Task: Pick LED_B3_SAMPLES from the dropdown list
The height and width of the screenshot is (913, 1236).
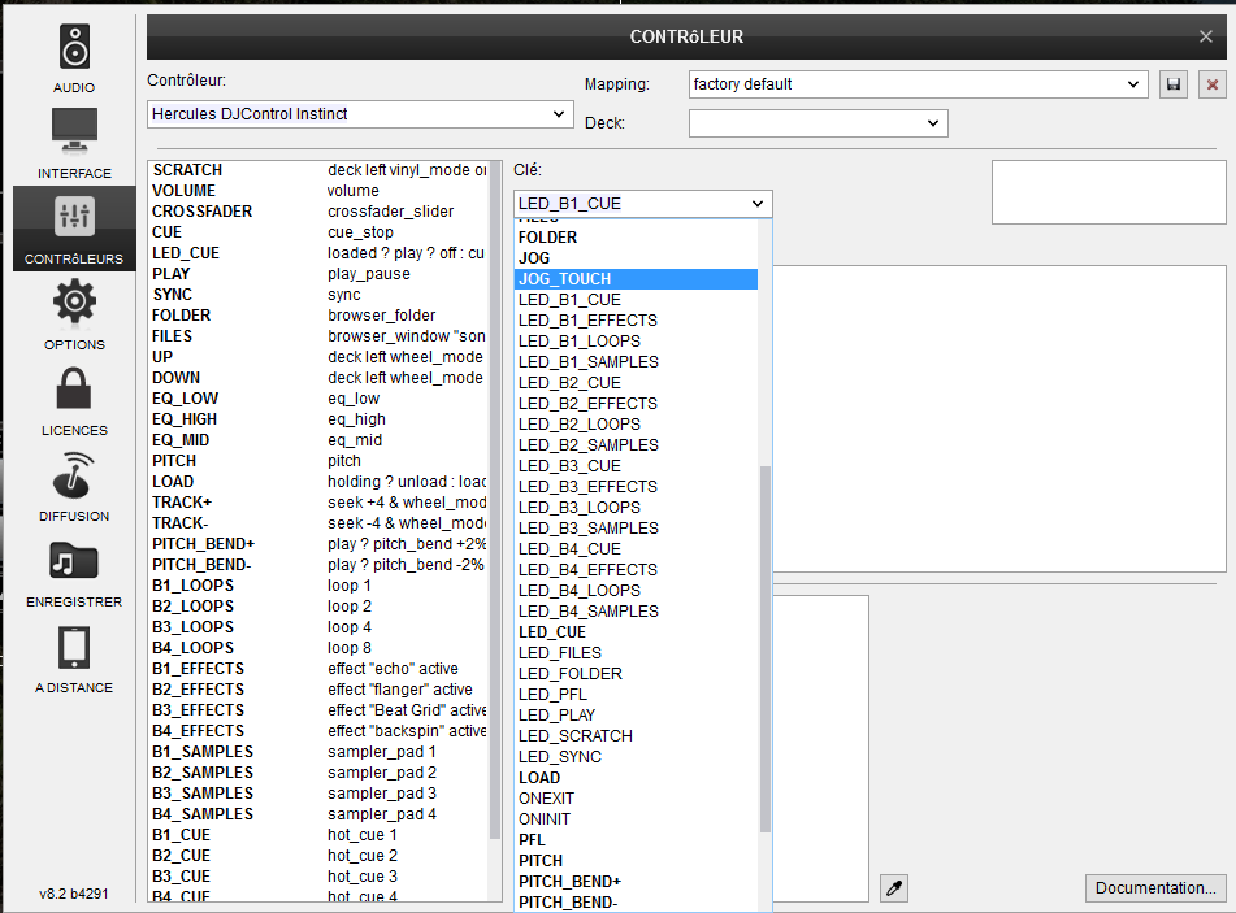Action: pos(636,528)
